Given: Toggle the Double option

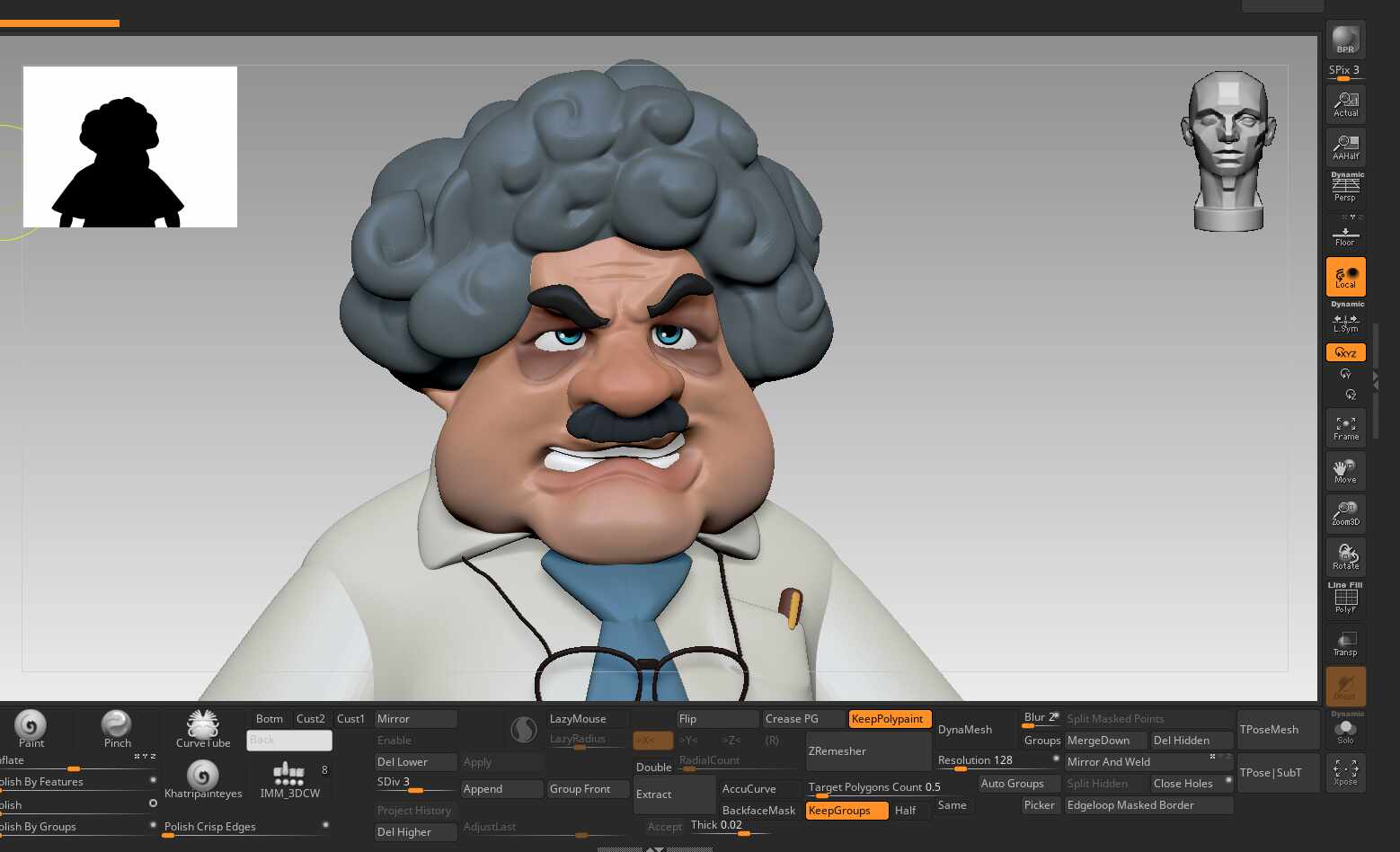Looking at the screenshot, I should [x=653, y=768].
